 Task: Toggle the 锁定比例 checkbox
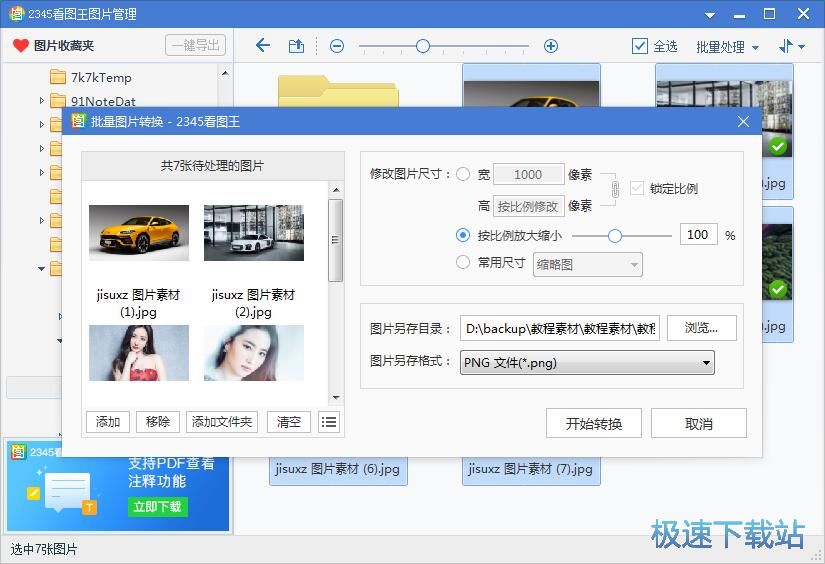[637, 188]
